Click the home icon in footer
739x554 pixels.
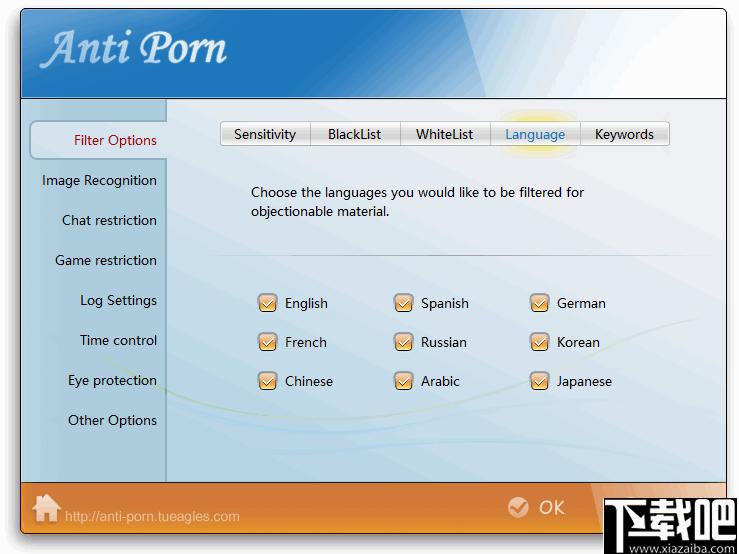point(46,508)
